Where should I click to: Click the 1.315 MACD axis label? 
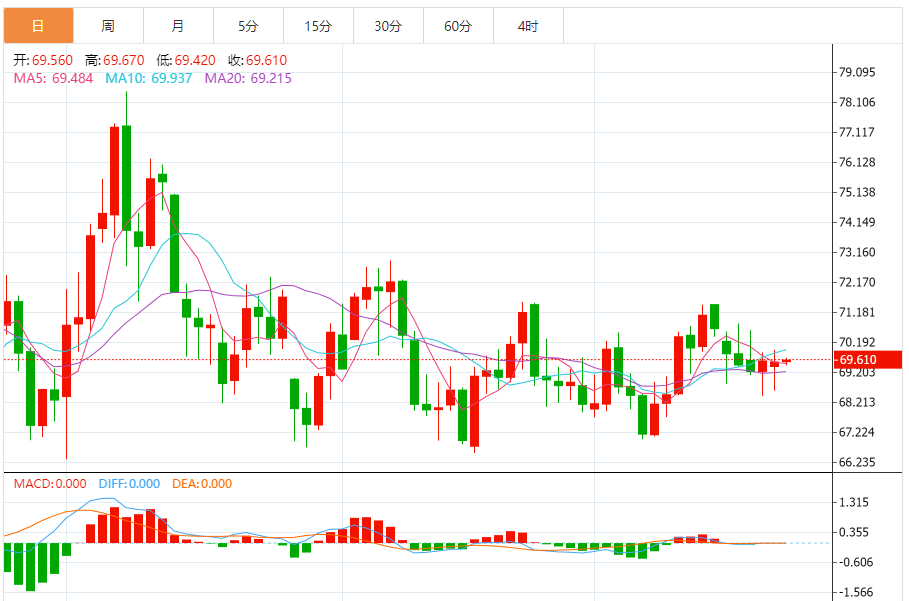coord(854,502)
